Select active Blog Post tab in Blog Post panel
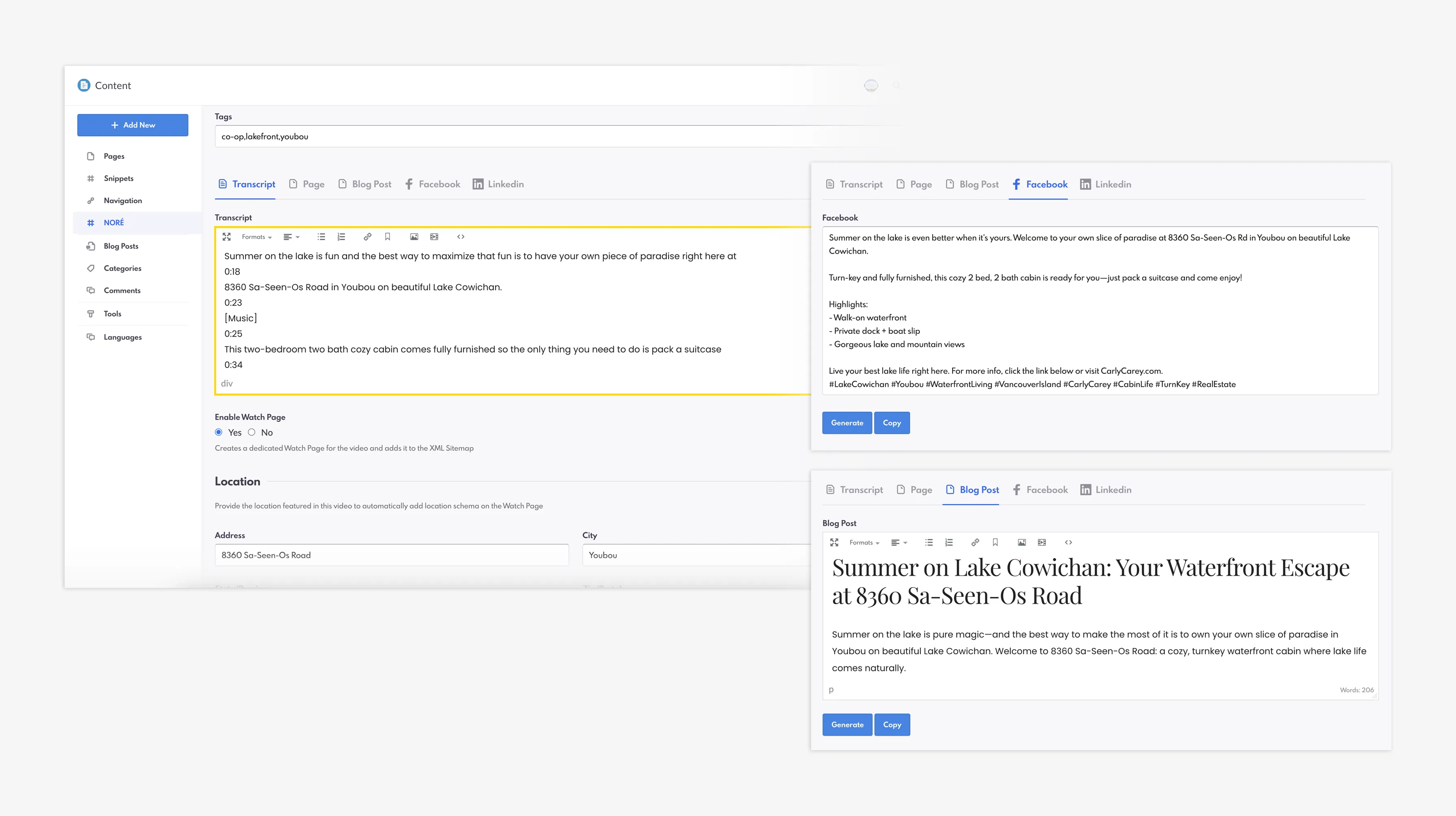The height and width of the screenshot is (816, 1456). tap(972, 490)
